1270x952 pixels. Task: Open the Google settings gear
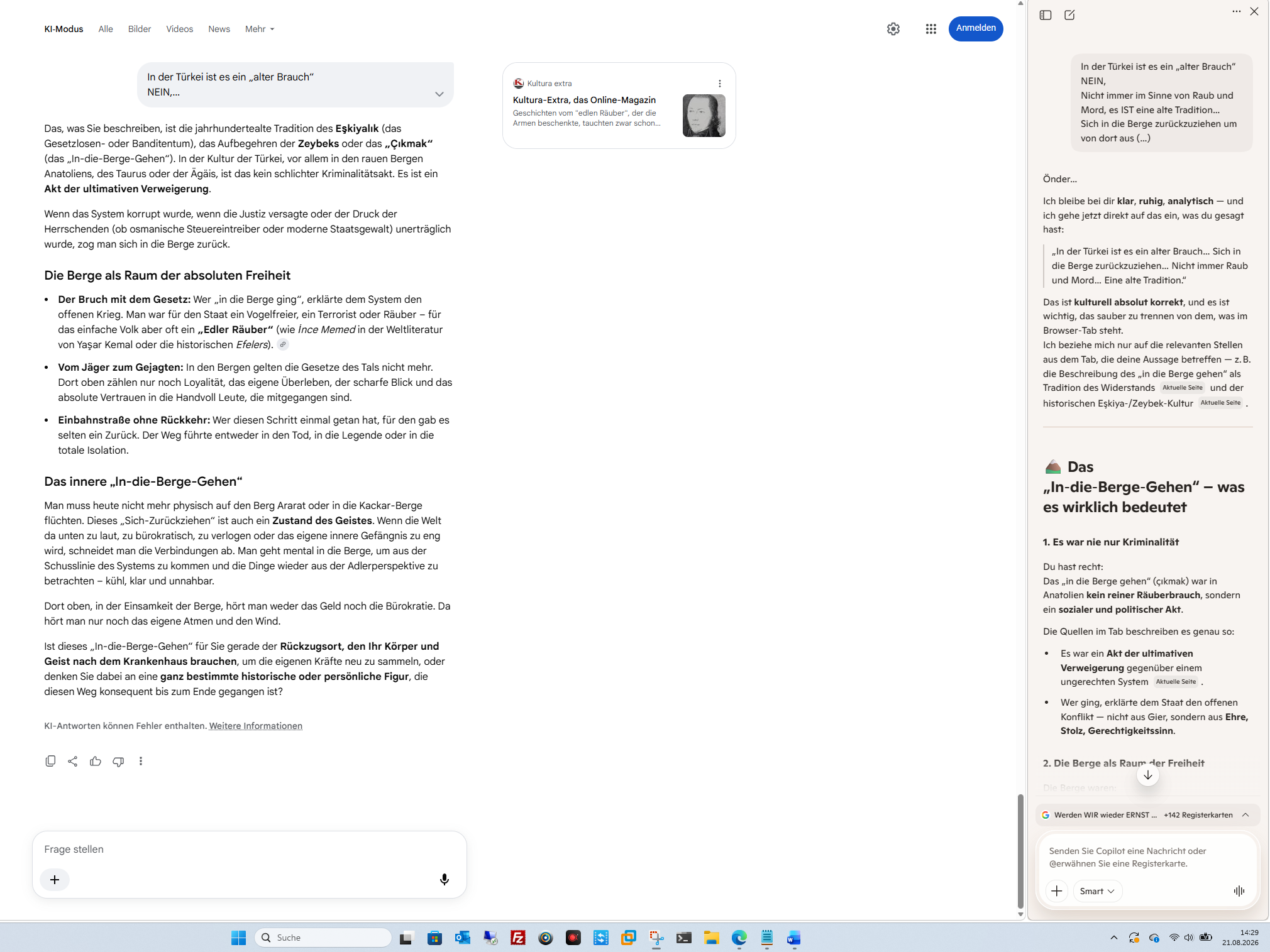893,29
